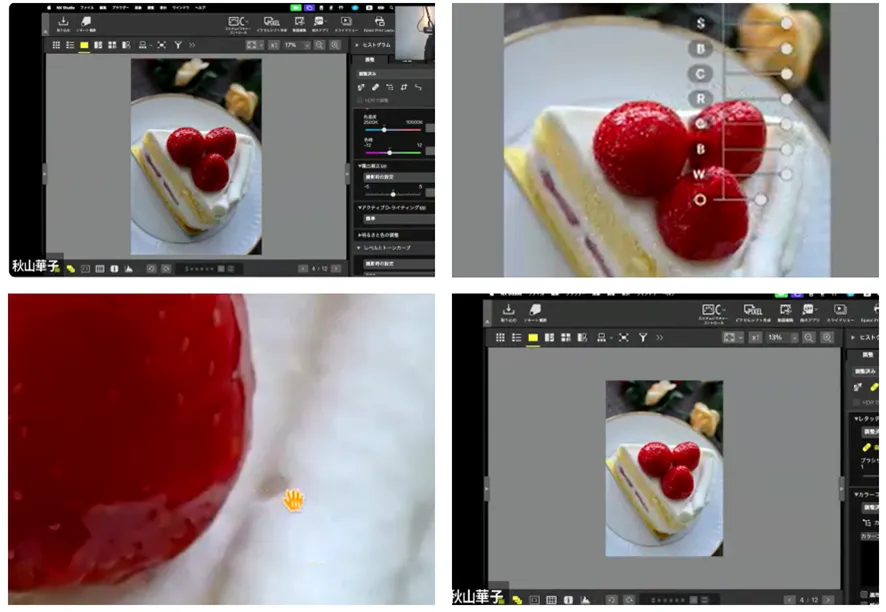Click the O control point marker on the strawberry

click(x=700, y=199)
